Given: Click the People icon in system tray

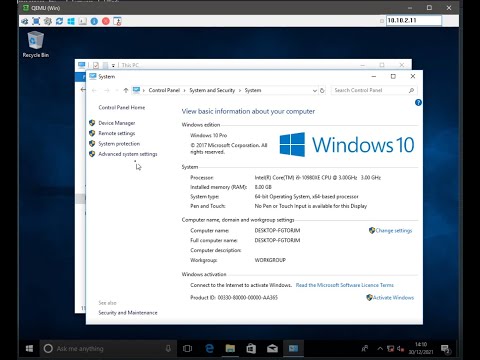Looking at the screenshot, I should [x=365, y=349].
